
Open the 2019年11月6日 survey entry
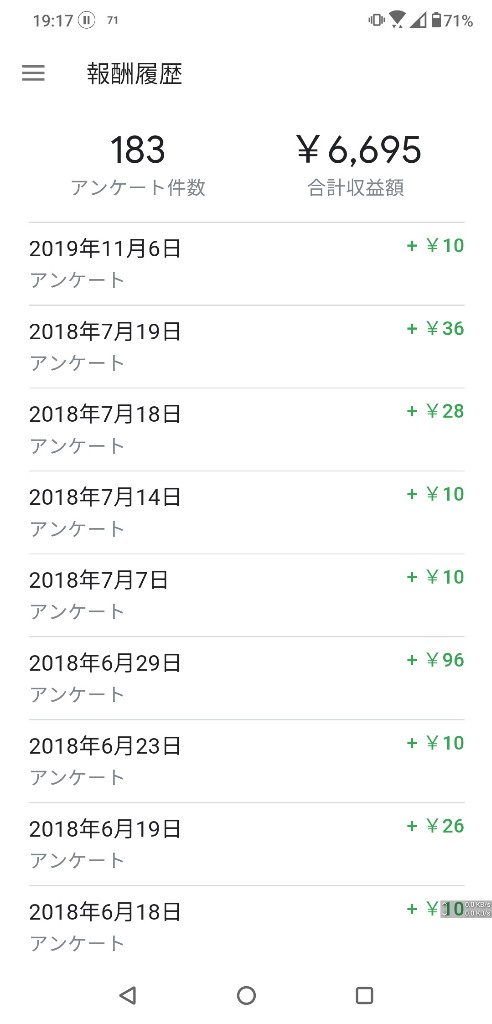click(246, 264)
